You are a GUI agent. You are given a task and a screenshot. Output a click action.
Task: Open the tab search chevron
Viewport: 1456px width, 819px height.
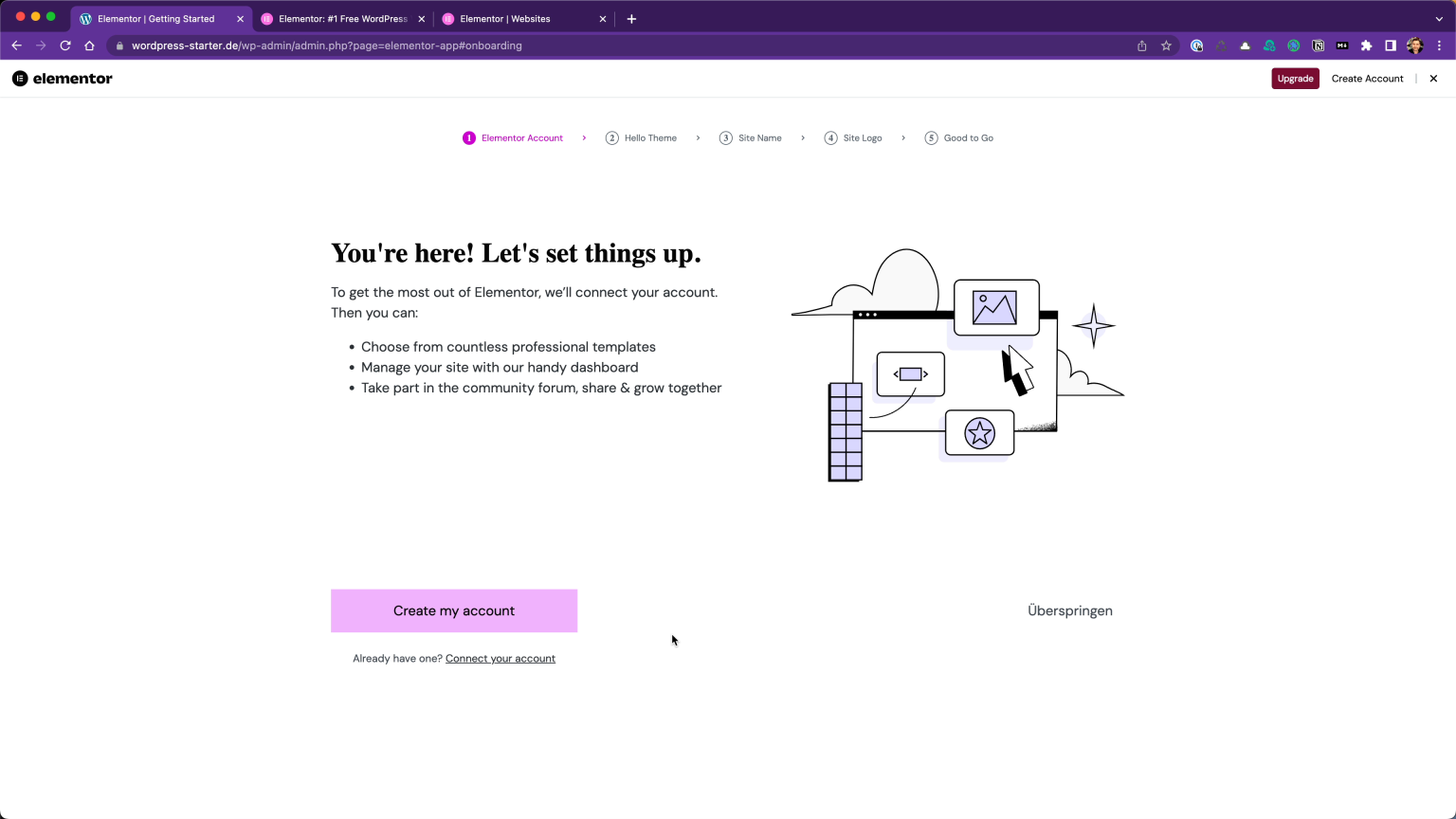[1441, 18]
